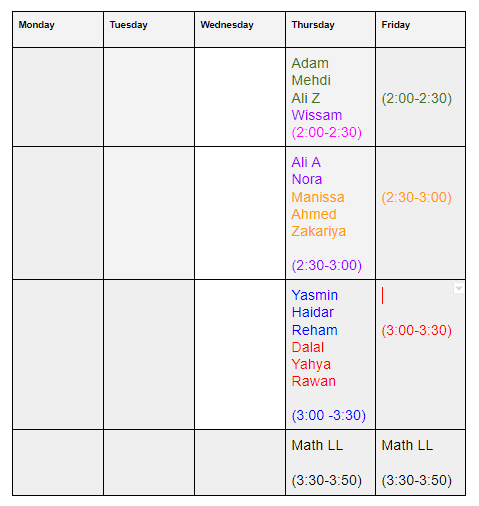The image size is (479, 506).
Task: Click the red (3:00-3:30) Friday time
Action: tap(417, 330)
